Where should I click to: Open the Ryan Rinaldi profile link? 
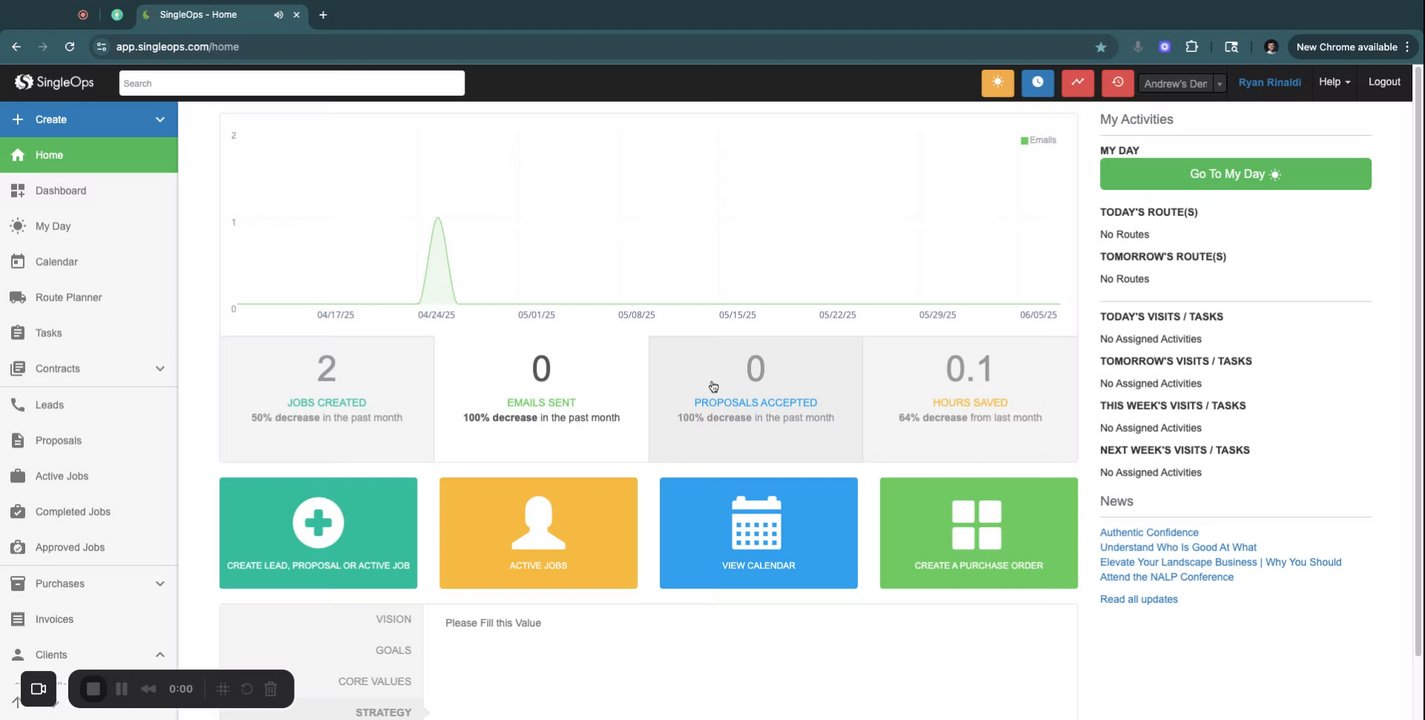[x=1270, y=83]
